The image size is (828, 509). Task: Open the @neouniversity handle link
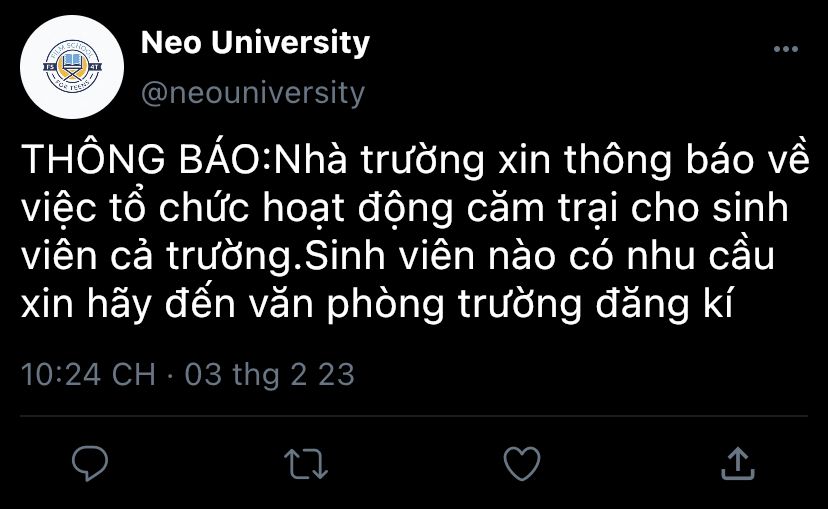coord(253,93)
